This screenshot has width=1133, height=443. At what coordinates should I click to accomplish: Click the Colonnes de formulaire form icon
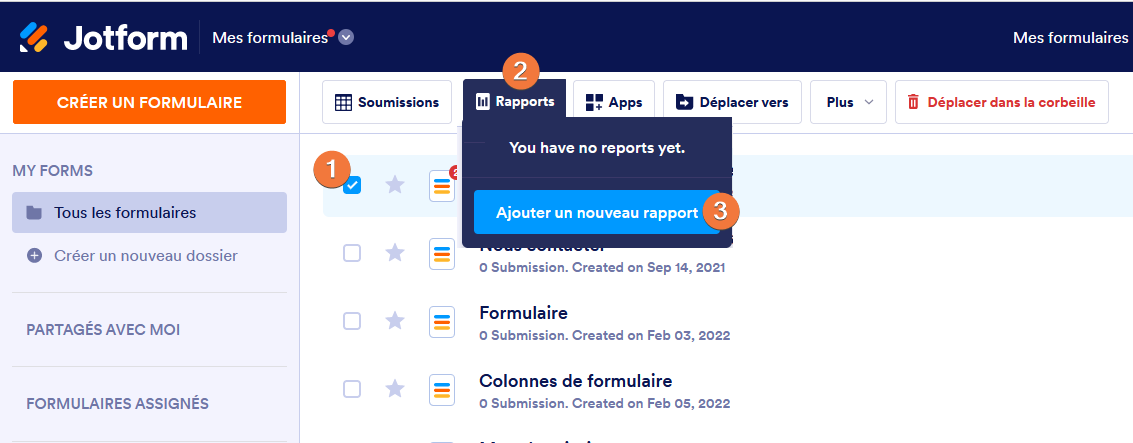tap(442, 390)
